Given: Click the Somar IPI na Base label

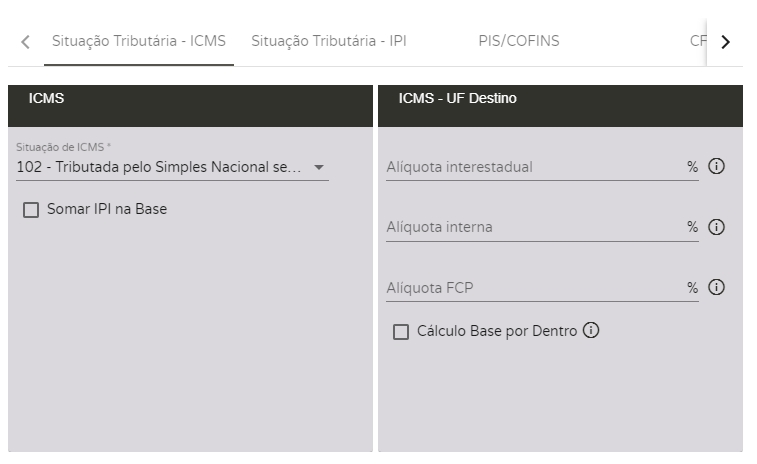Looking at the screenshot, I should click(x=107, y=210).
